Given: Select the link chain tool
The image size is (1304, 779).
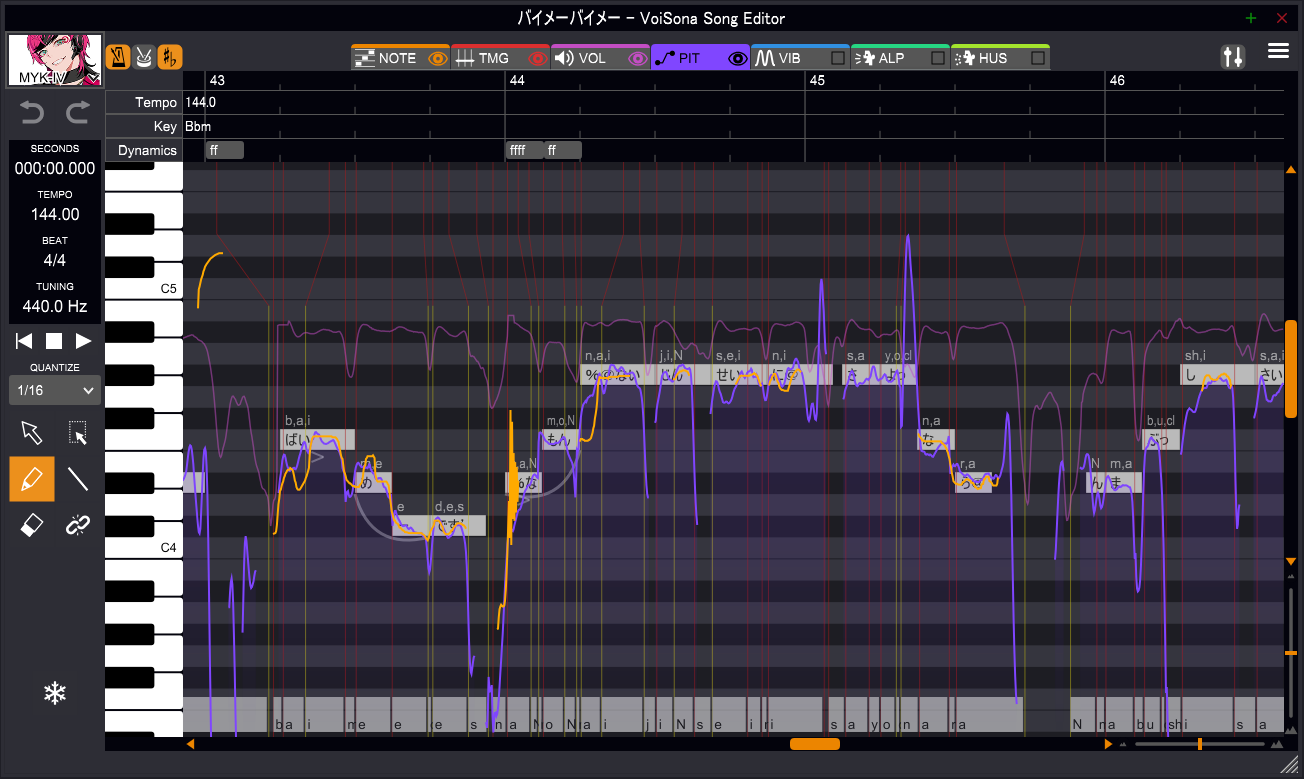Looking at the screenshot, I should [78, 524].
